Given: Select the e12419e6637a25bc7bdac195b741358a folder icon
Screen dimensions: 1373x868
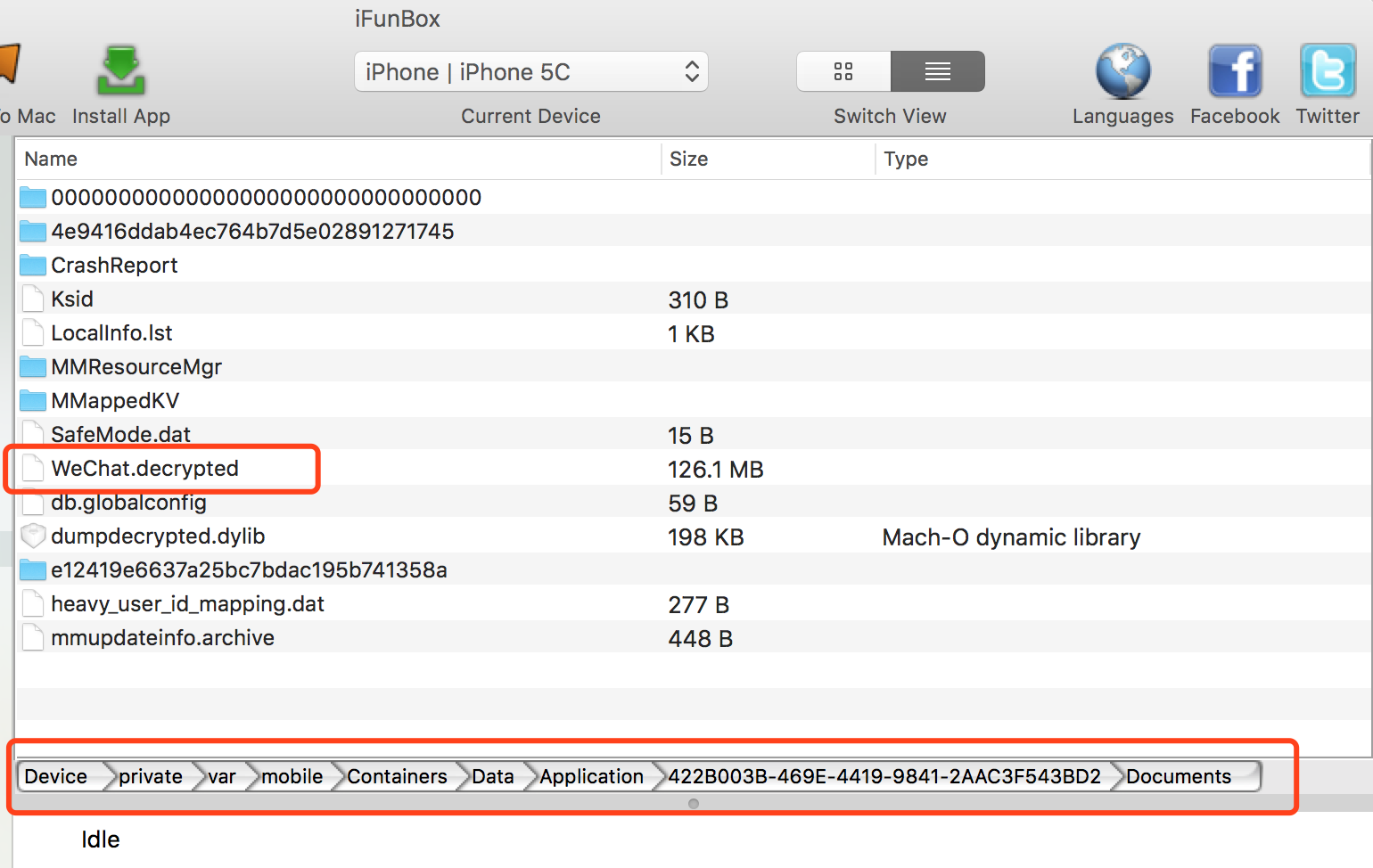Looking at the screenshot, I should pos(33,569).
